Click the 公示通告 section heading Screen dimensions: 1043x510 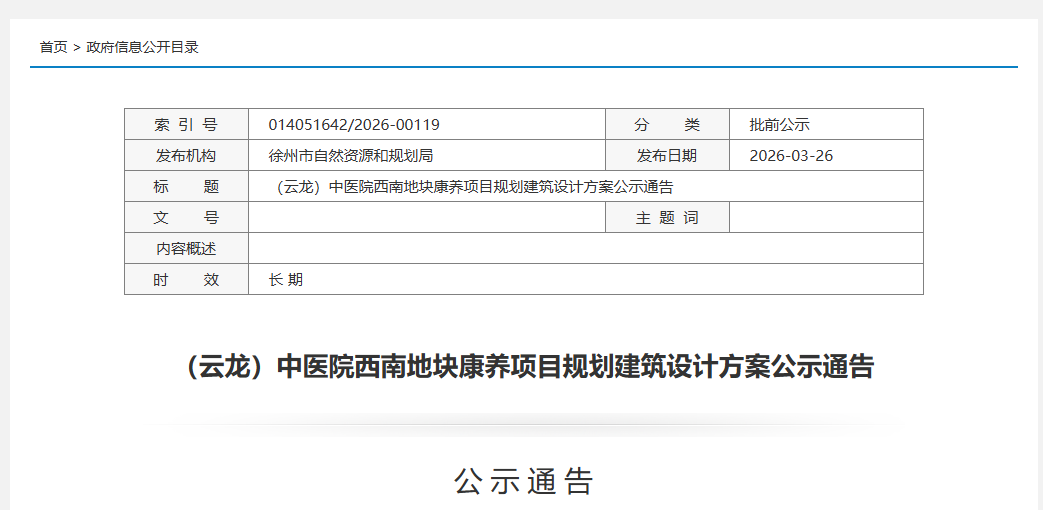[x=524, y=482]
